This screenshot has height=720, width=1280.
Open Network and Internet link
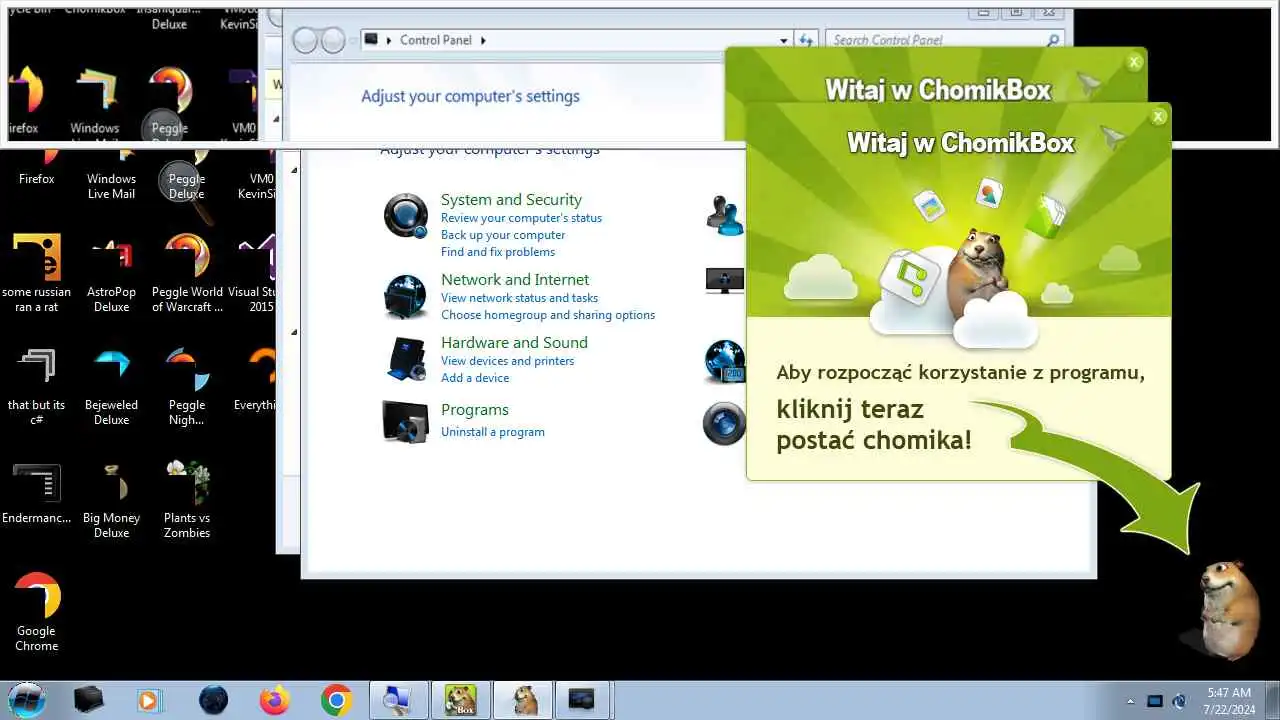pos(515,280)
